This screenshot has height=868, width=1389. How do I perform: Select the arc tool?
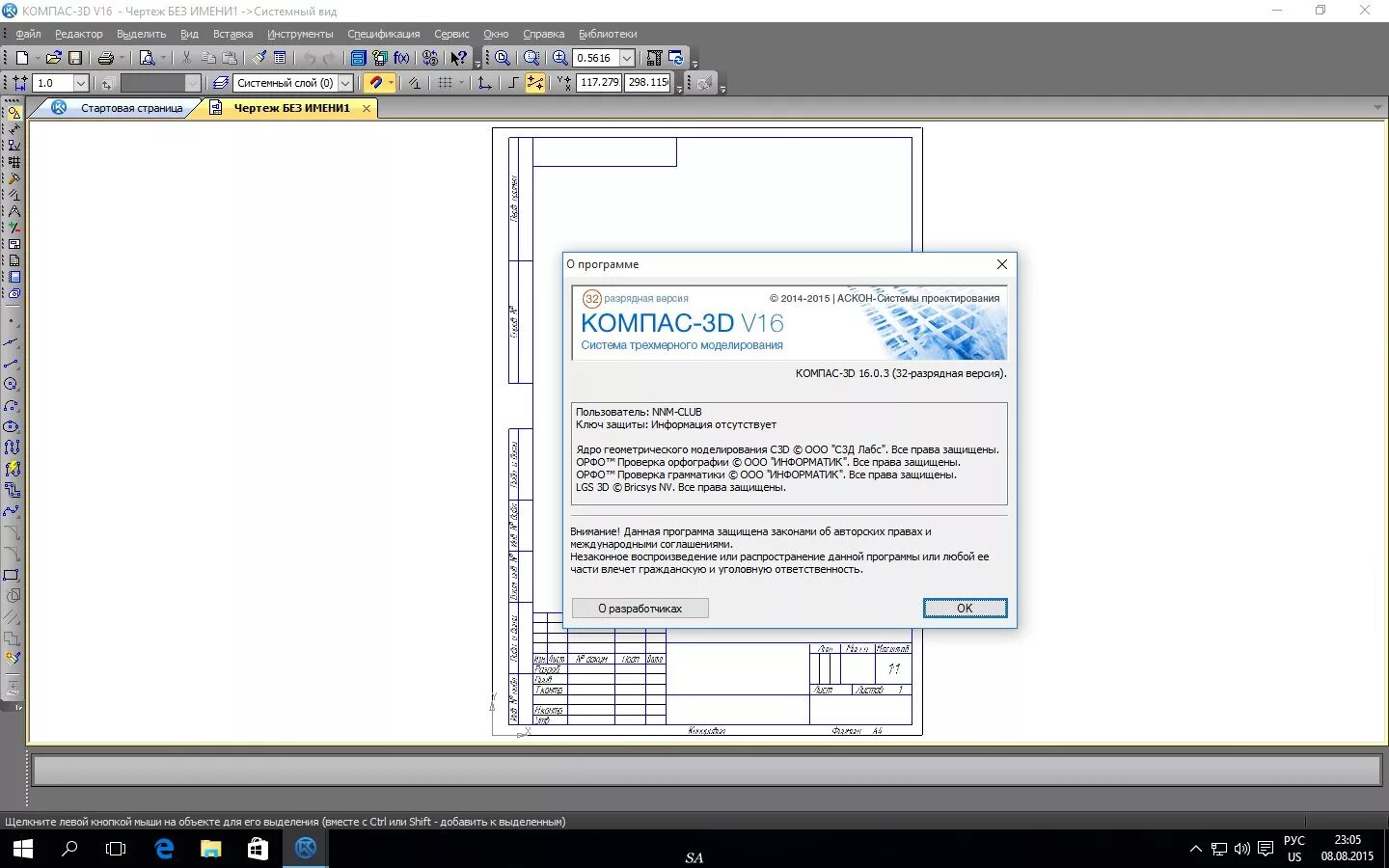[x=11, y=405]
